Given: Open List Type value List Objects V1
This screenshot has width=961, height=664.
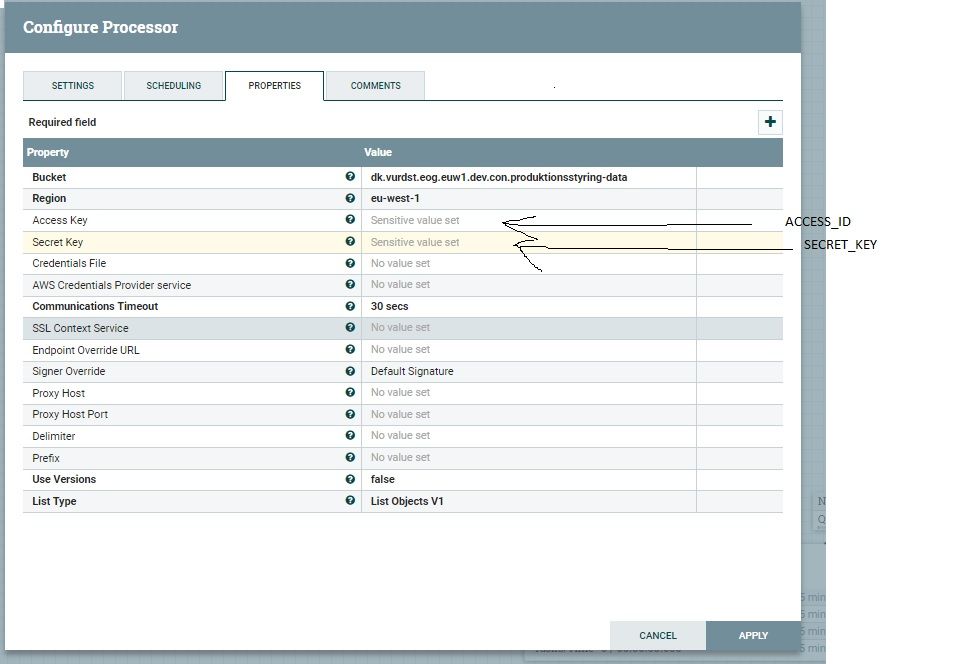Looking at the screenshot, I should [x=528, y=502].
